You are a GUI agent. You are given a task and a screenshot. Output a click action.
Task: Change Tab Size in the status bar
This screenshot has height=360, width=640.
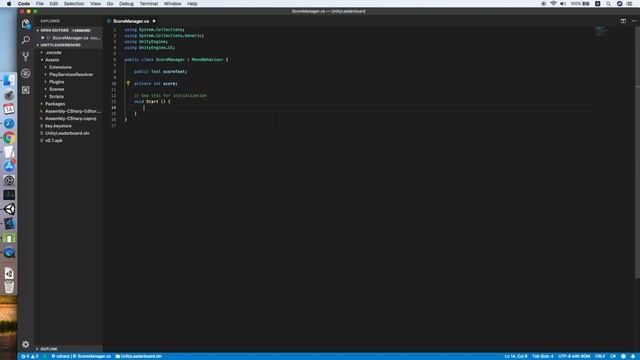(x=542, y=356)
